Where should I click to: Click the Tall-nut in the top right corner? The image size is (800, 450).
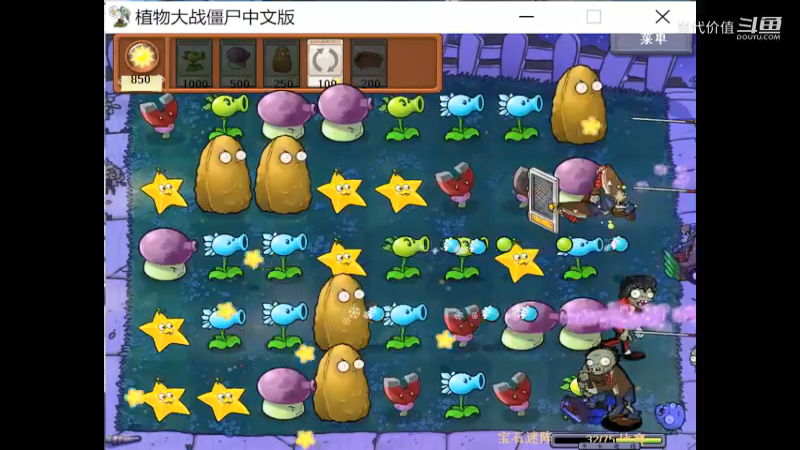[579, 104]
